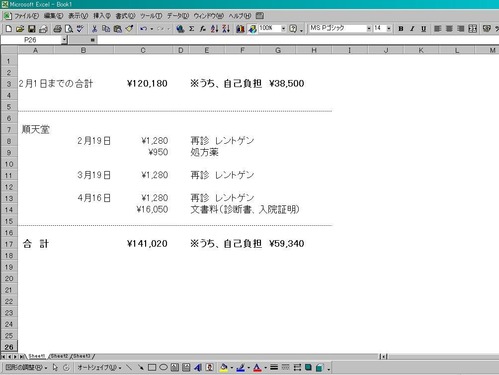
Task: Apply yellow Fill Color bucket
Action: coord(224,368)
